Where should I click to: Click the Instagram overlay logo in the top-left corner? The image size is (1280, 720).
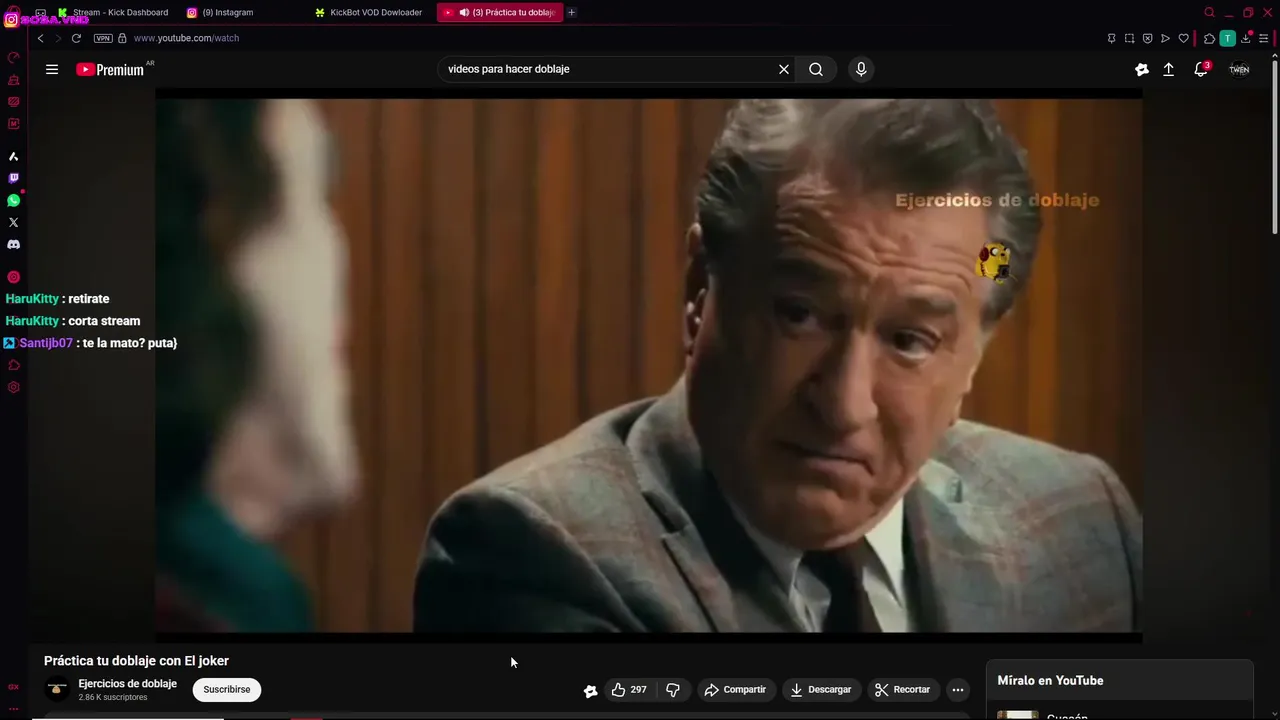point(11,19)
